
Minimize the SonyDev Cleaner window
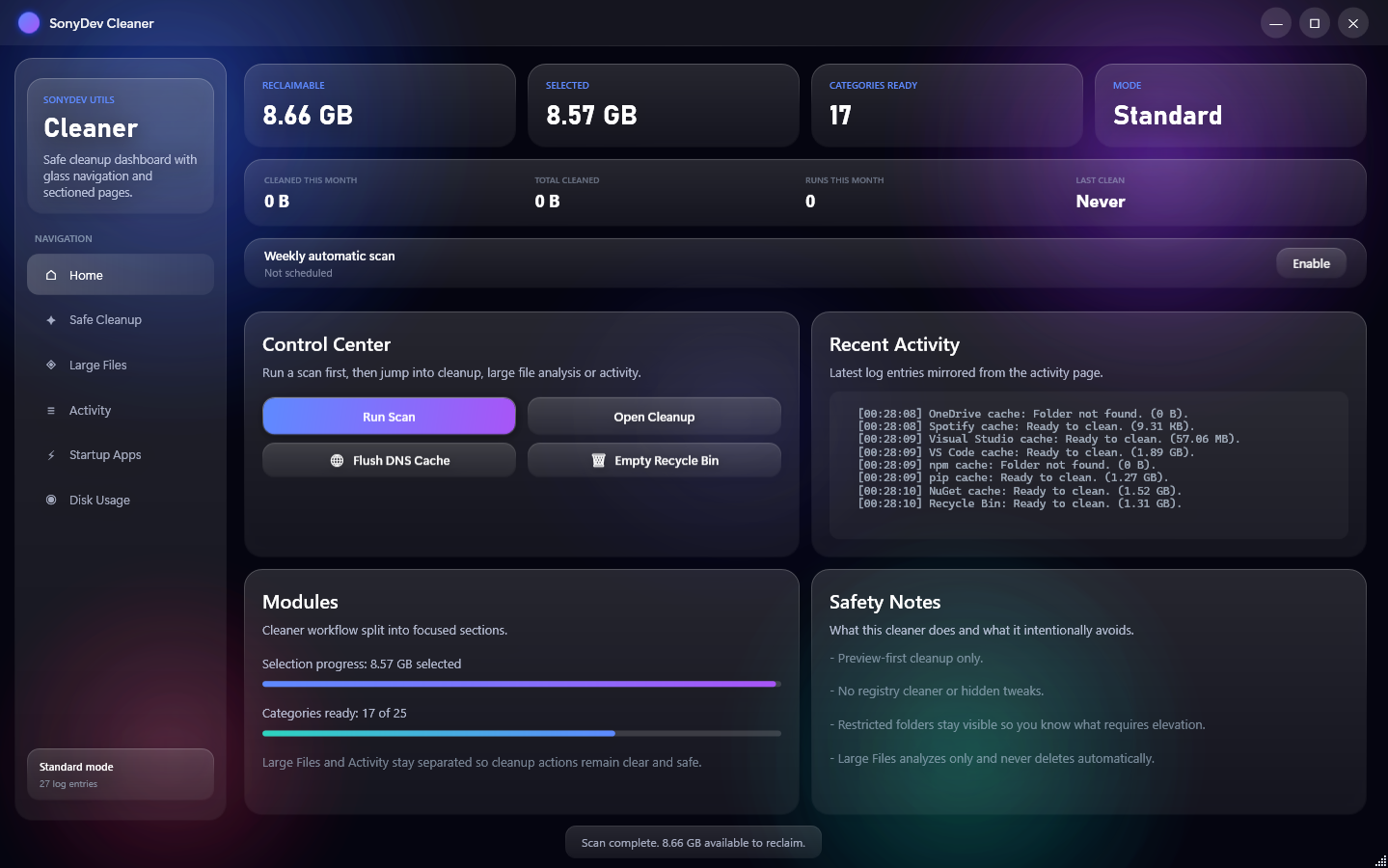pos(1275,23)
